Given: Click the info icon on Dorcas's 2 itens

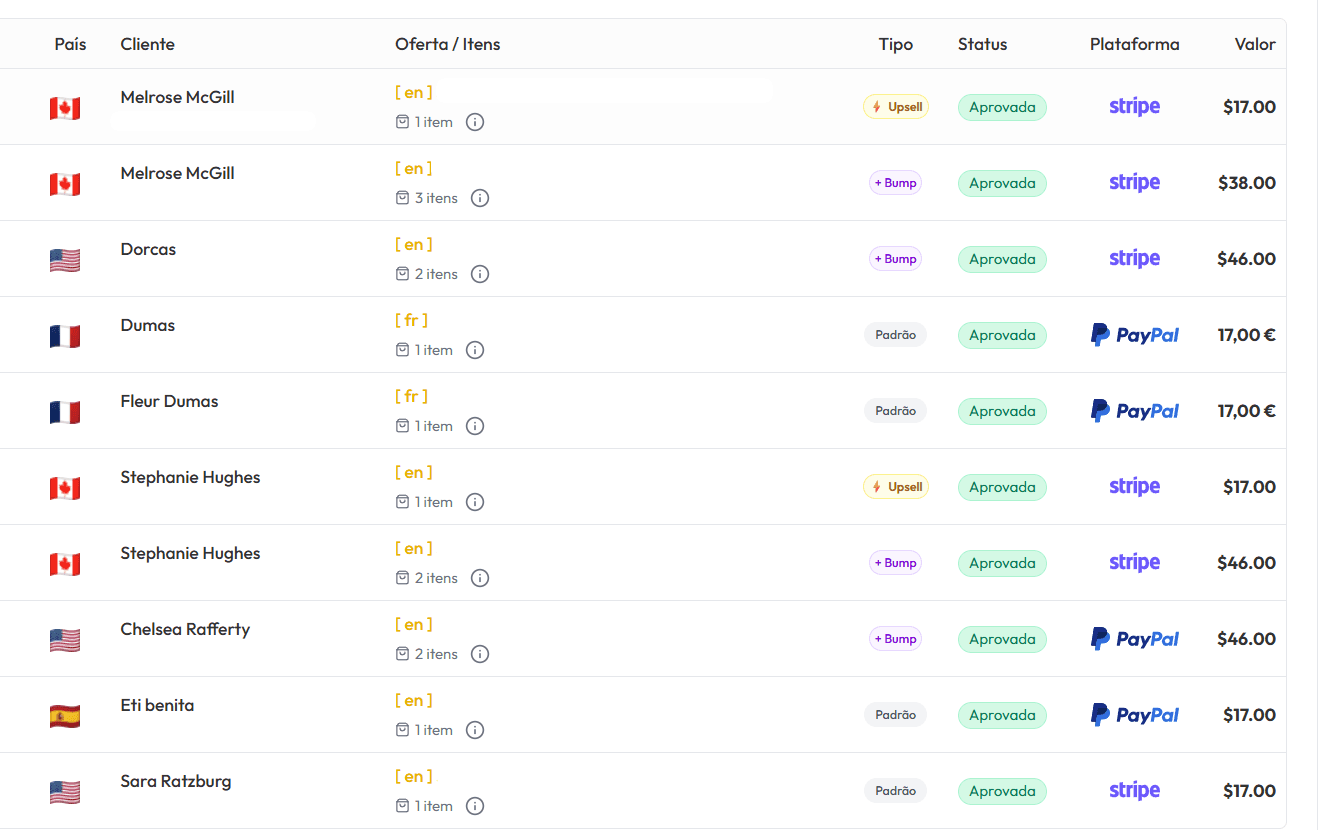Looking at the screenshot, I should tap(479, 273).
